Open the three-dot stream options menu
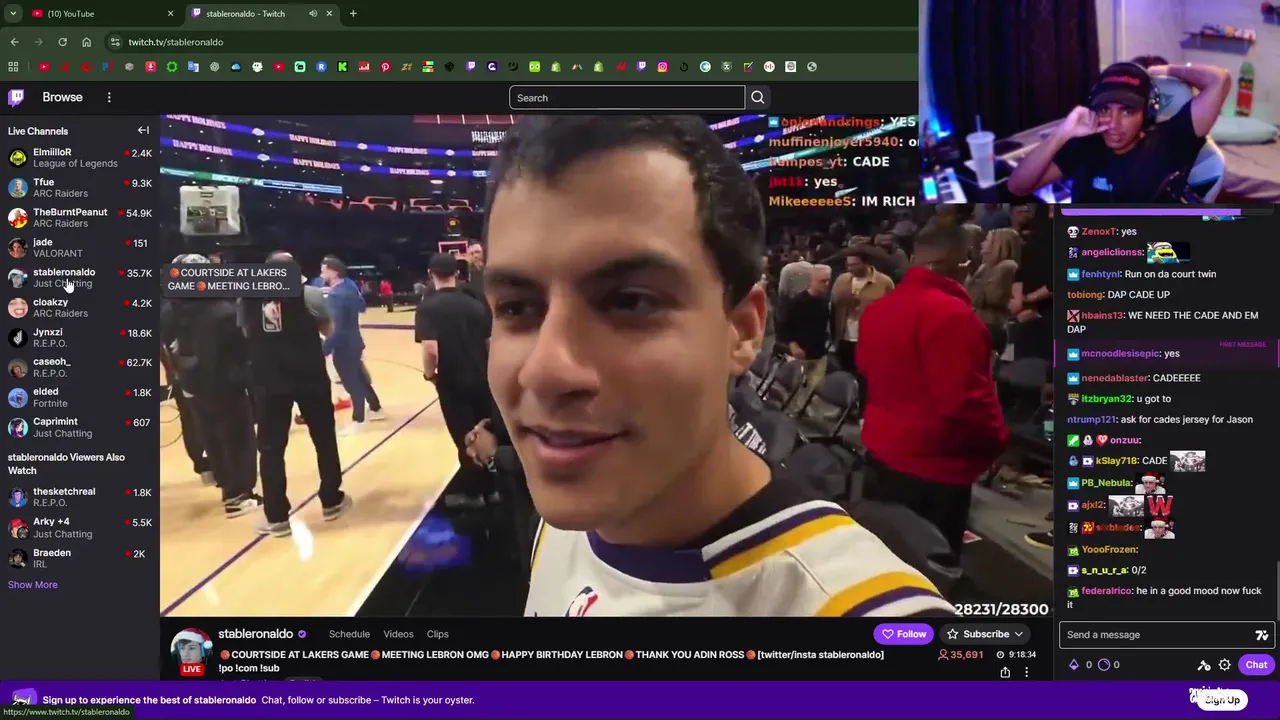Viewport: 1280px width, 720px height. click(x=1026, y=672)
